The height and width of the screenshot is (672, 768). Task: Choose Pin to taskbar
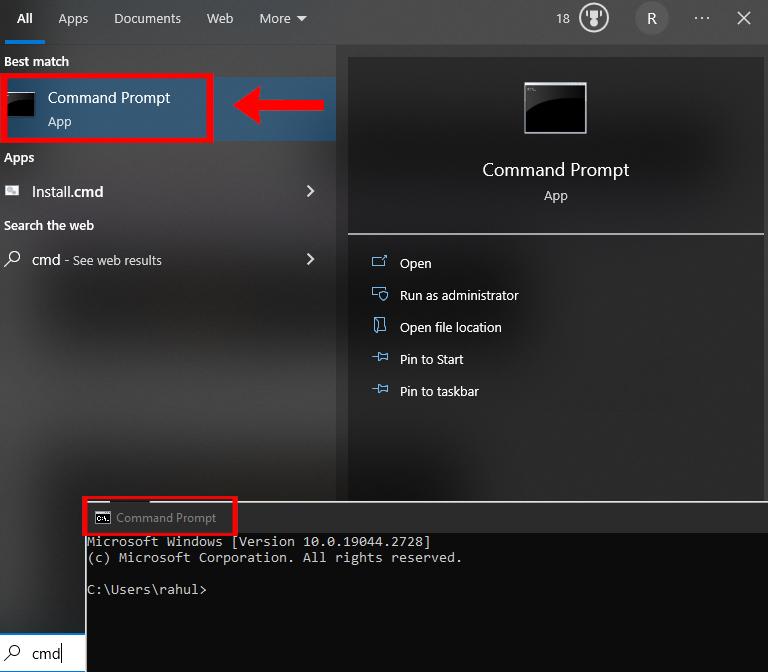[439, 391]
